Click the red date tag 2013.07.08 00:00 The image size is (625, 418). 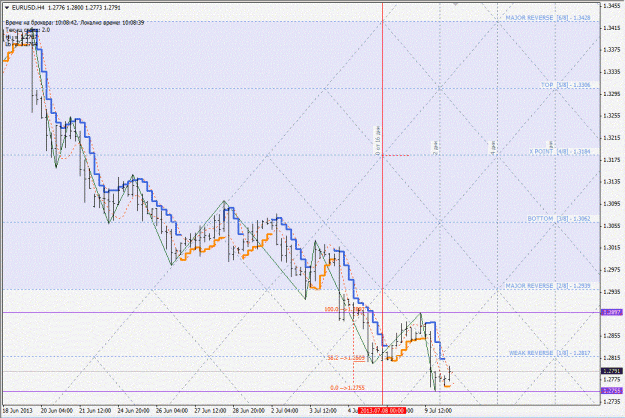(382, 410)
